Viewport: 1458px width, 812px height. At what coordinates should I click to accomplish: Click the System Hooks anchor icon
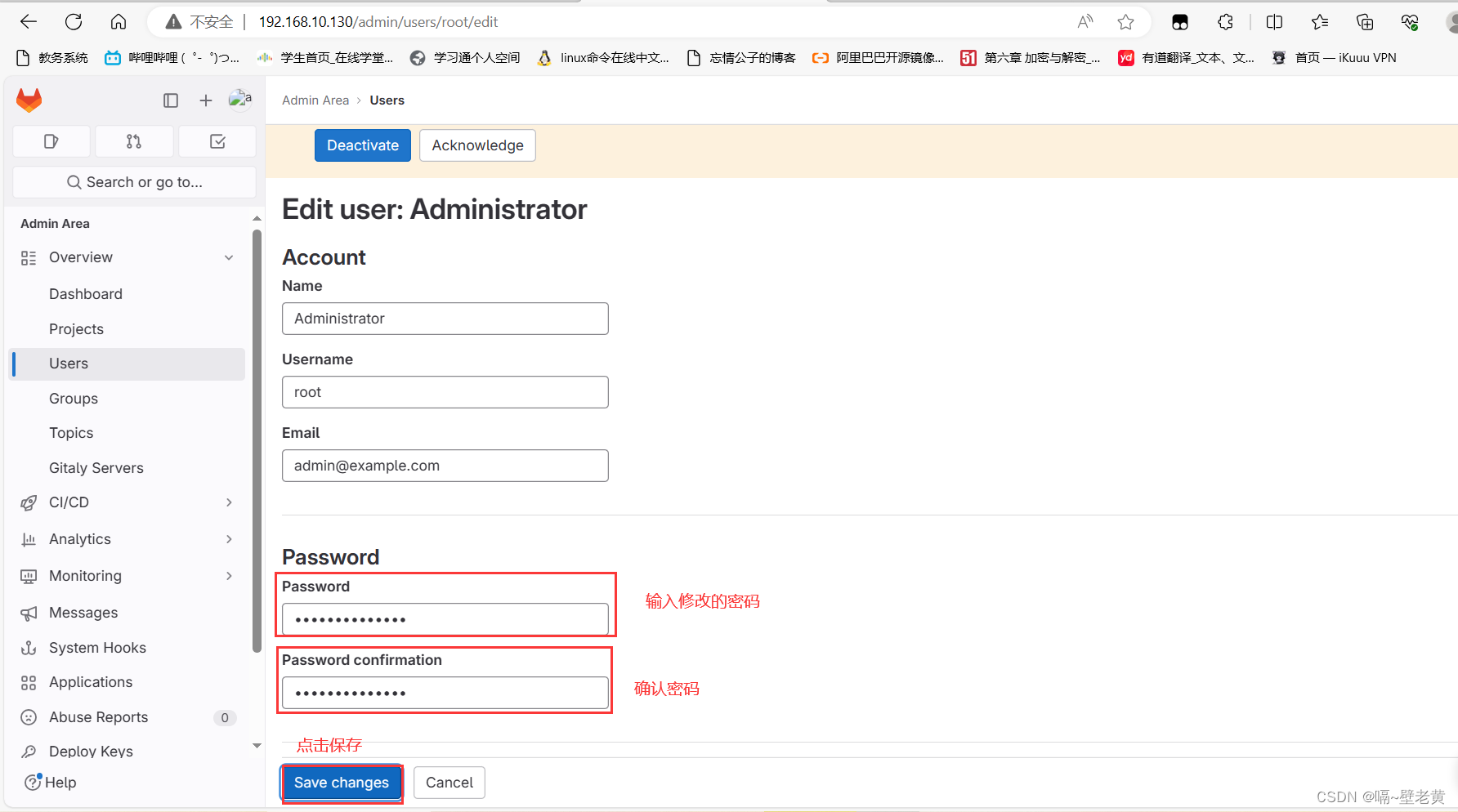tap(29, 648)
